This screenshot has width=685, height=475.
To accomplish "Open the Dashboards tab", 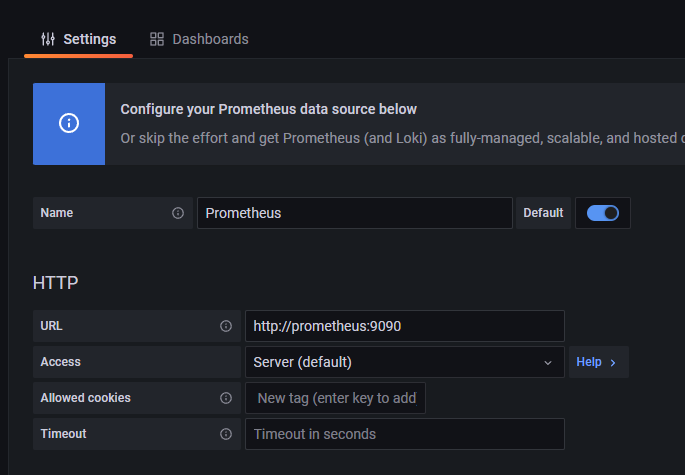I will pos(199,39).
